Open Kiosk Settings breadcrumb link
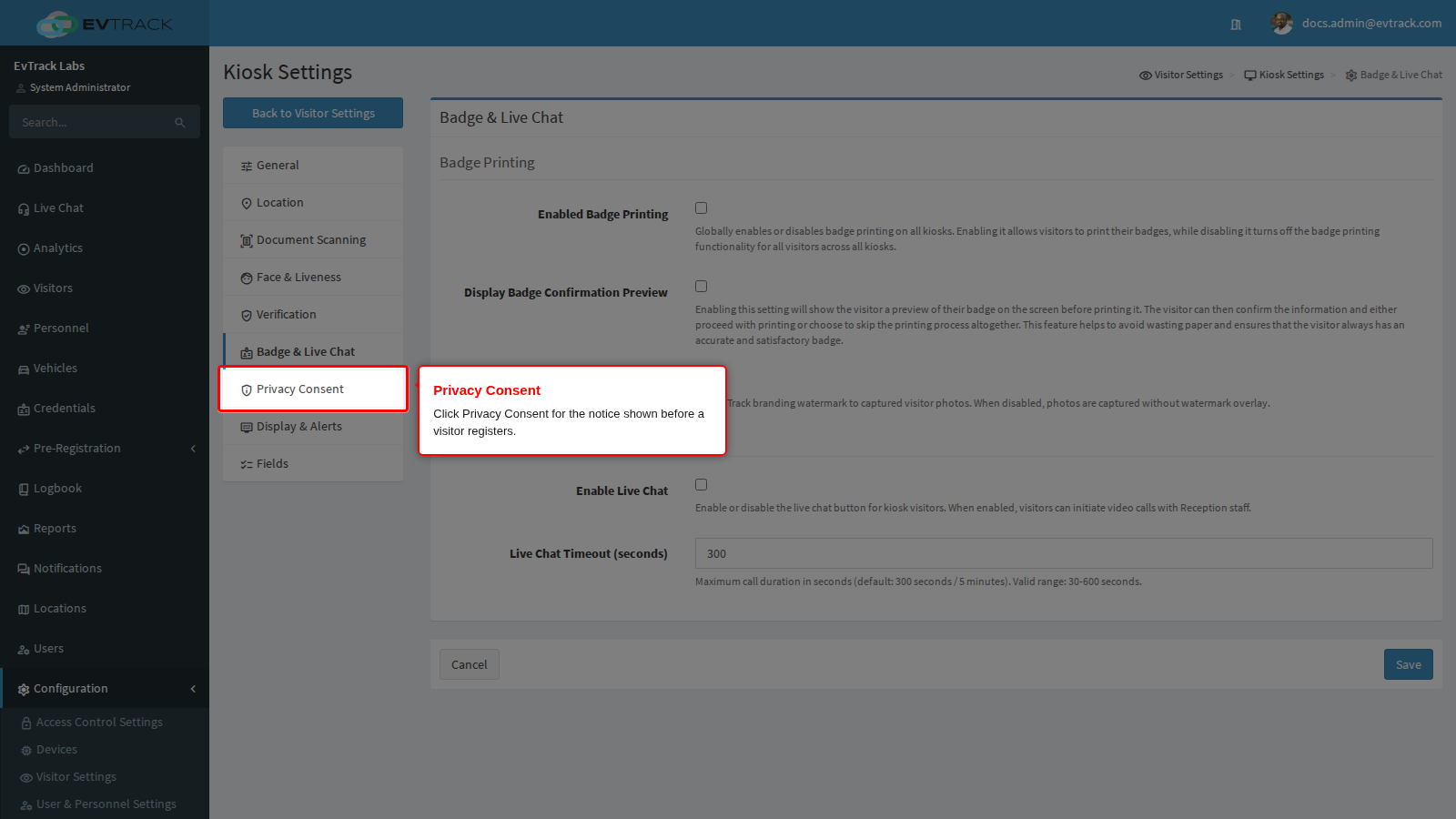Viewport: 1456px width, 819px height. (x=1284, y=76)
